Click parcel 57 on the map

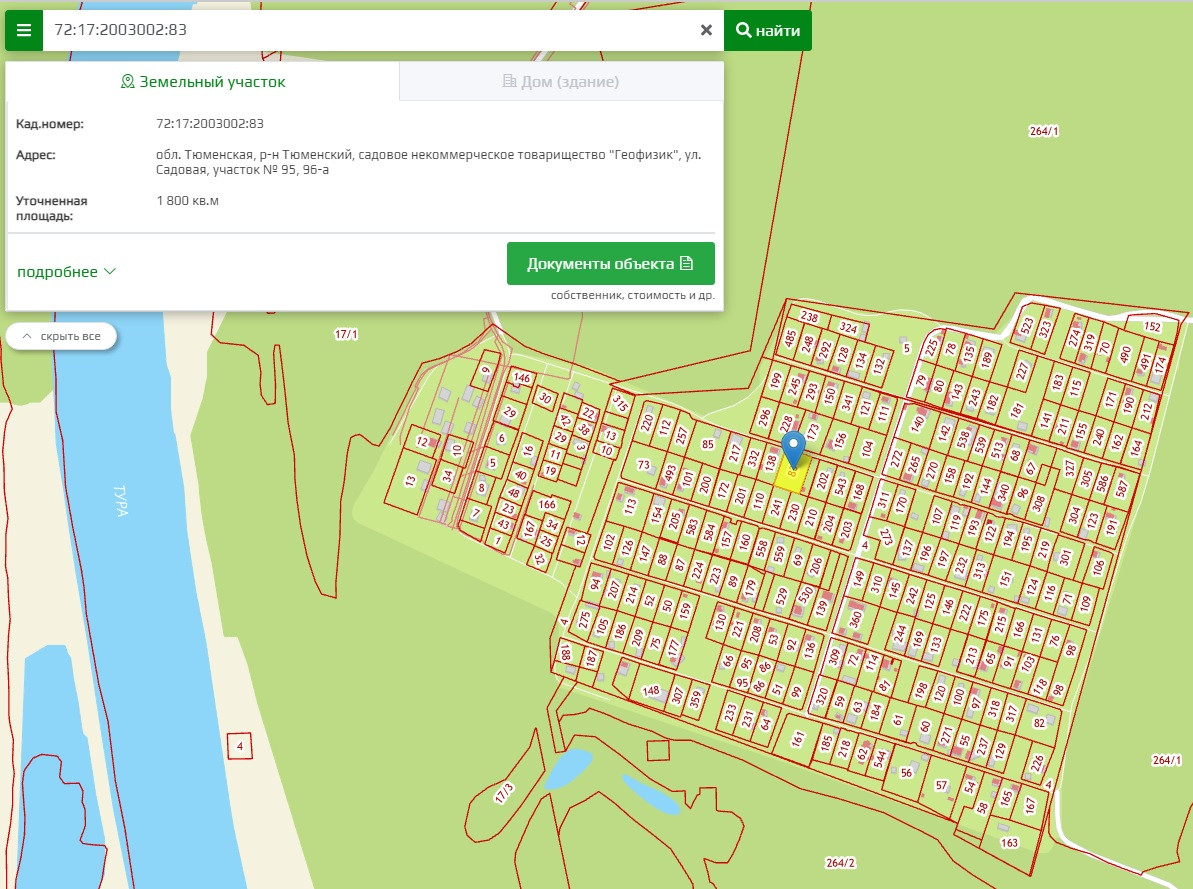(941, 785)
